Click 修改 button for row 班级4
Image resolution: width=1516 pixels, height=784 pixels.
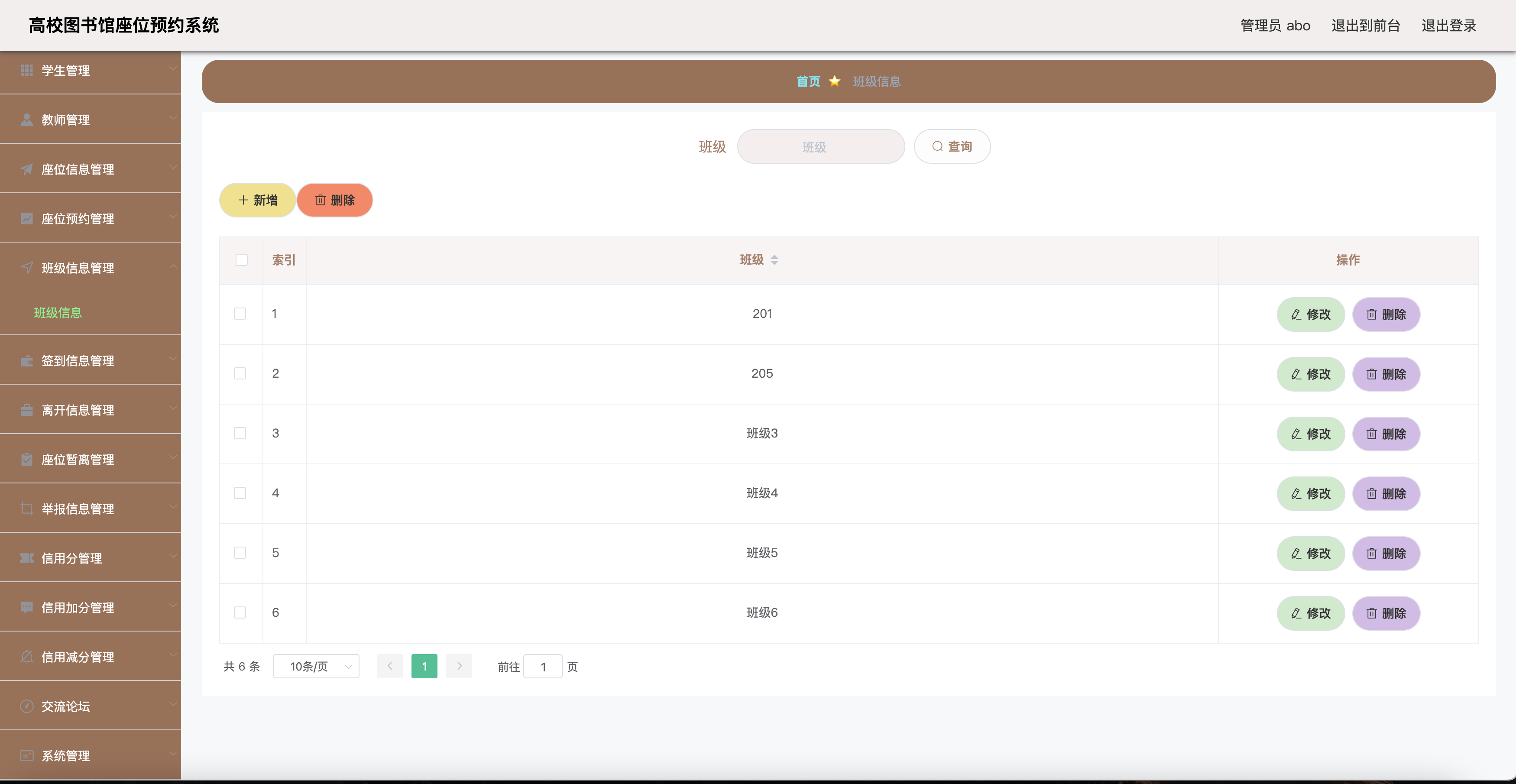pos(1311,494)
